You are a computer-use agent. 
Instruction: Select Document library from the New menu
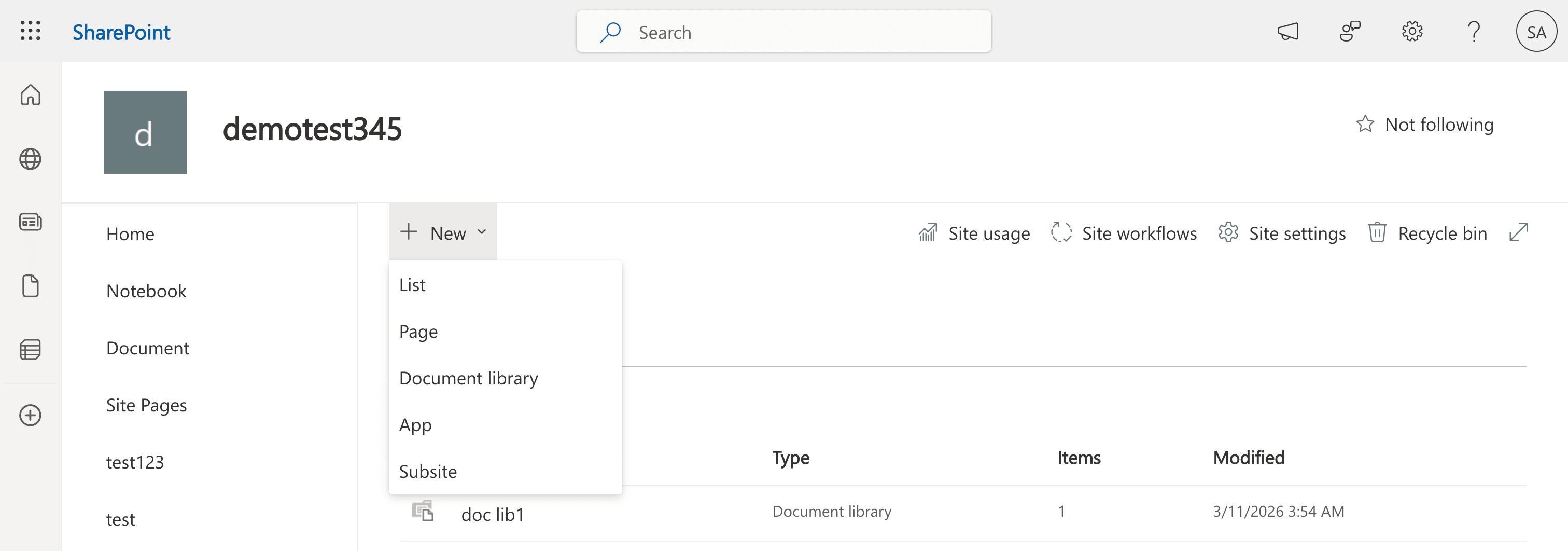coord(469,378)
